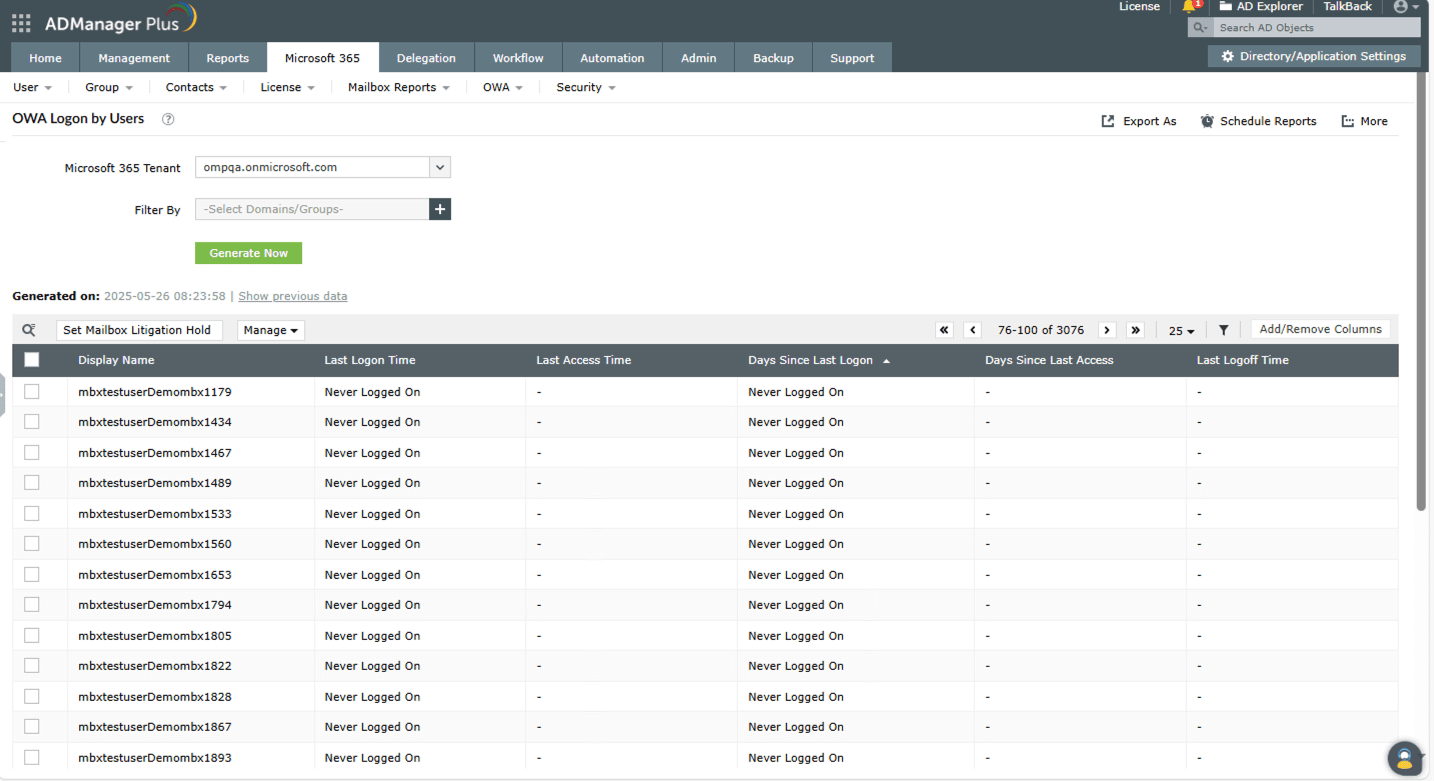Viewport: 1434px width, 781px height.
Task: Go to the previous page of results
Action: (x=972, y=330)
